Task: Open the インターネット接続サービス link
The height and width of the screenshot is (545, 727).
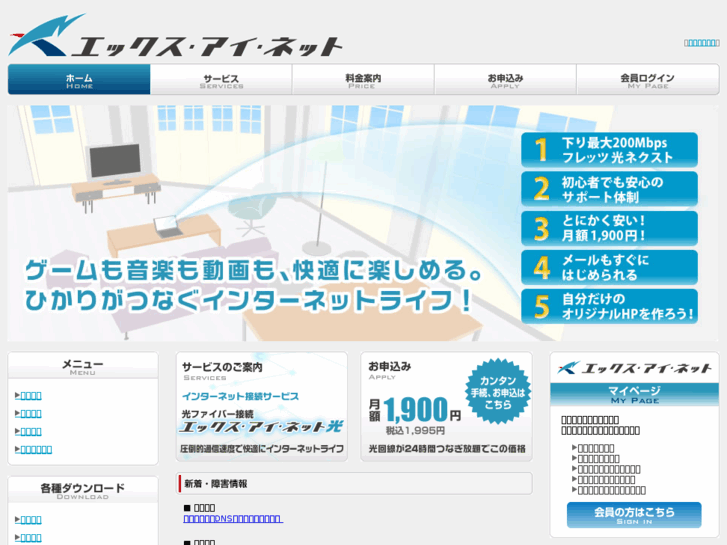Action: point(240,397)
